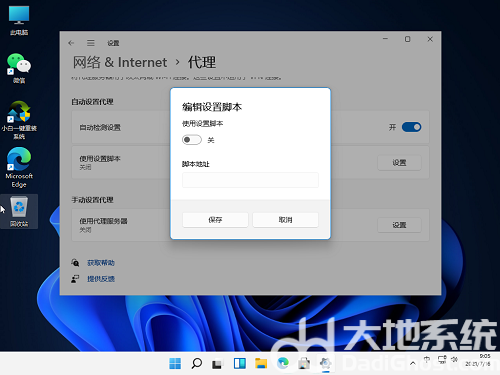Click 网络 & Internet breadcrumb
500x375 pixels.
(x=120, y=62)
